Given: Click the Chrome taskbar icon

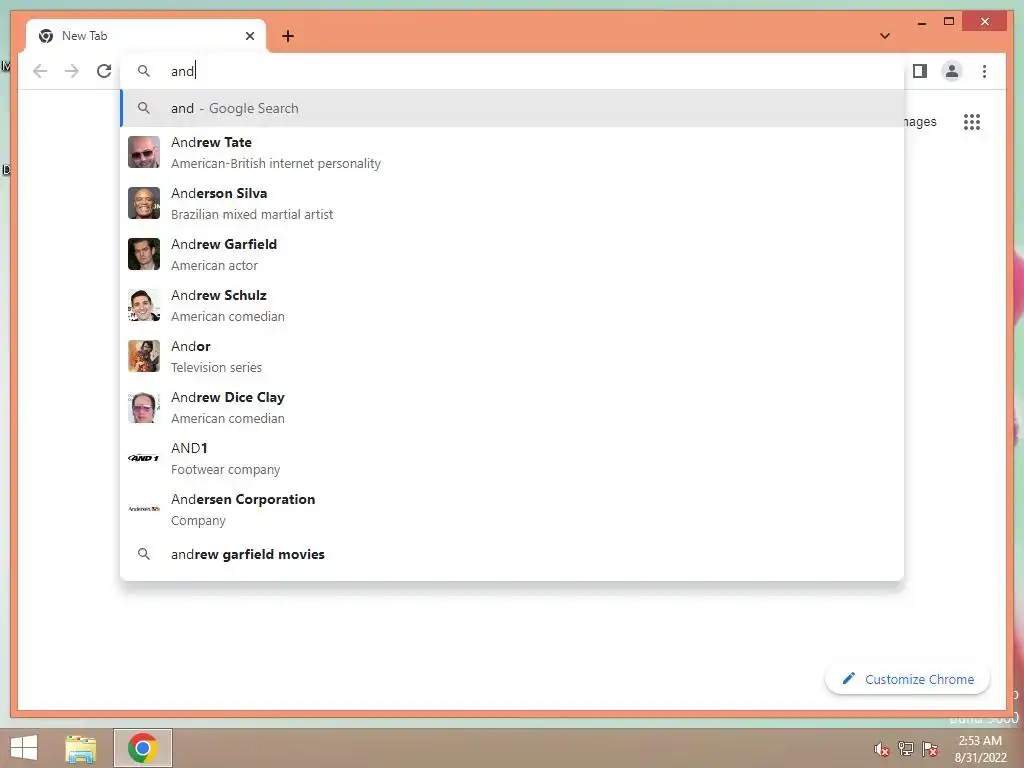Looking at the screenshot, I should (x=142, y=748).
